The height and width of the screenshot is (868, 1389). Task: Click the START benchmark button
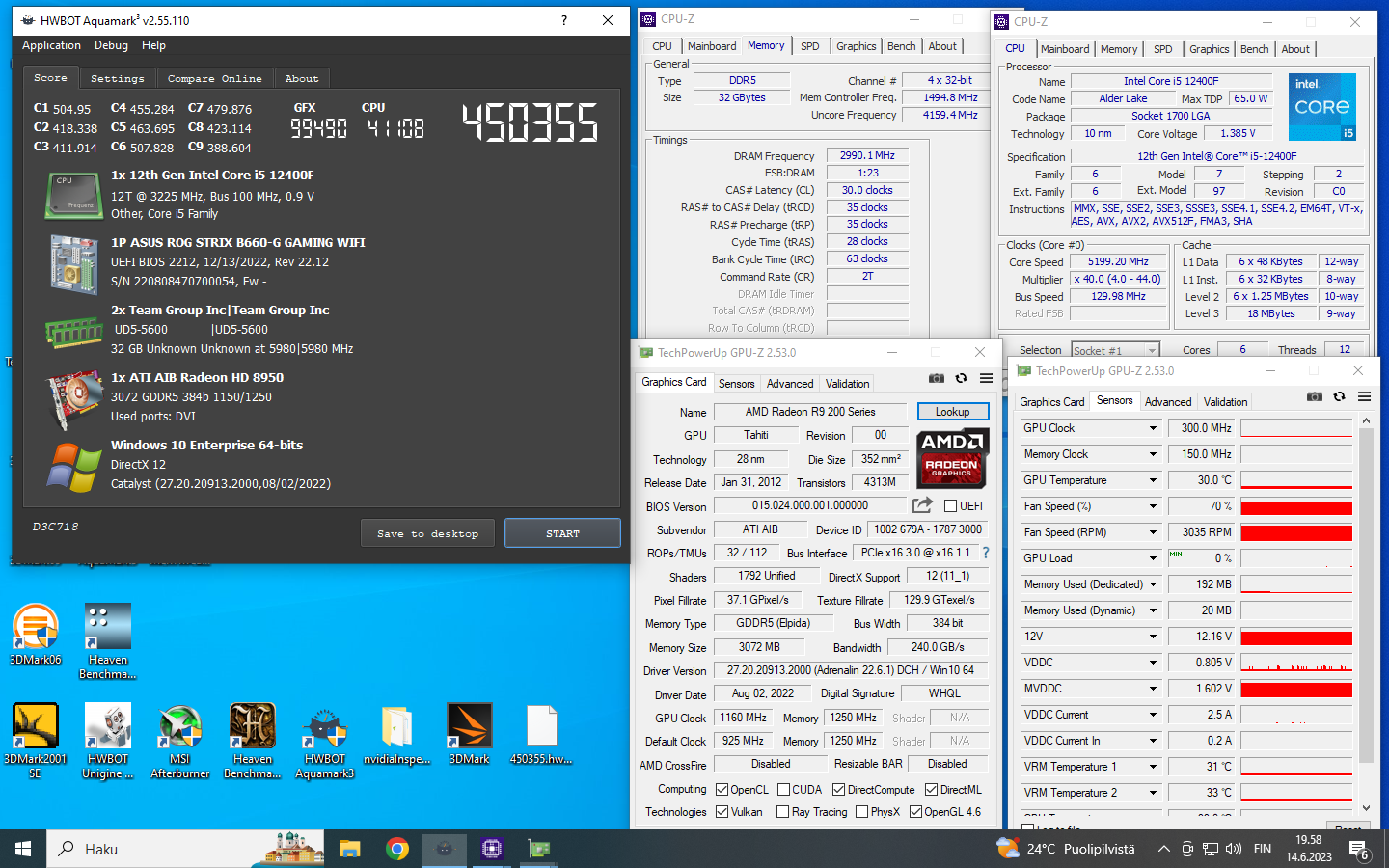click(562, 533)
